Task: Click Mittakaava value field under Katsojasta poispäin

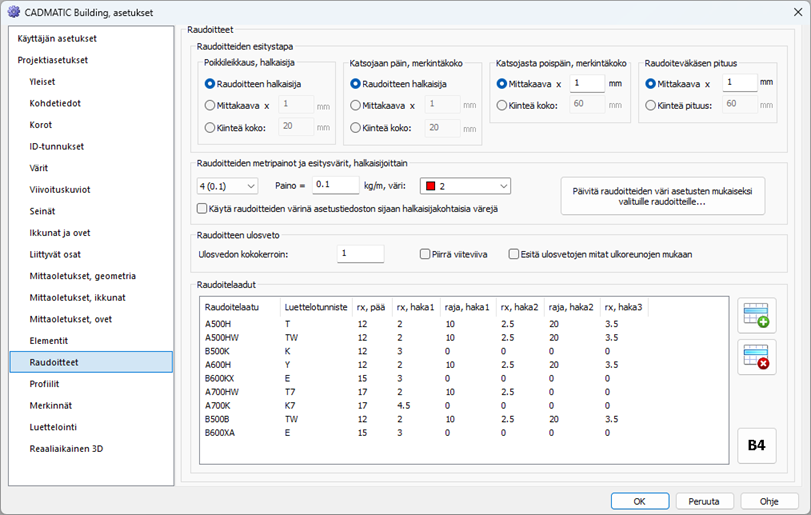Action: click(x=587, y=83)
